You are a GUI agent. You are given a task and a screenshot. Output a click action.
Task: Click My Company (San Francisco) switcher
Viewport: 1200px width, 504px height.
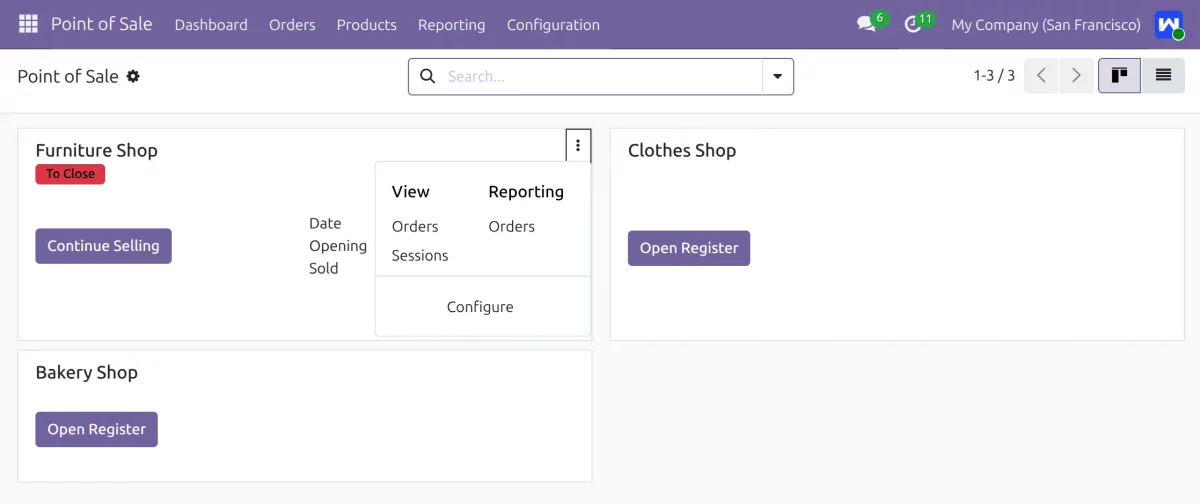coord(1046,24)
